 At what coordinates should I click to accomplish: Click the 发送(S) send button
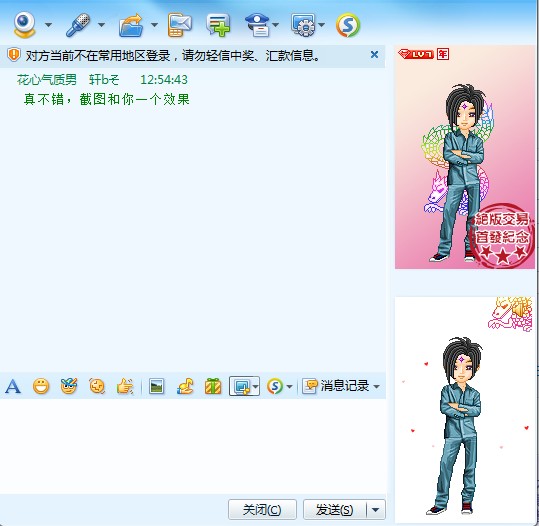[x=334, y=509]
